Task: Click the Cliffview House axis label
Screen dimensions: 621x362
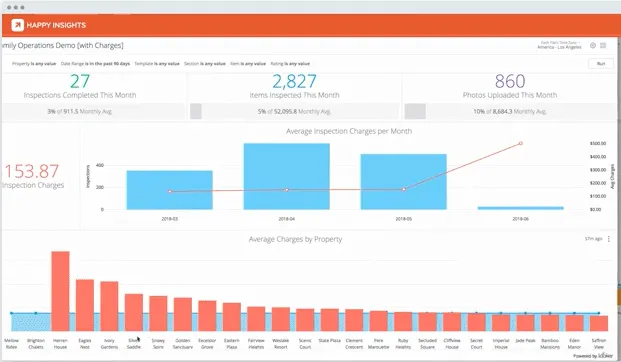Action: click(x=452, y=344)
